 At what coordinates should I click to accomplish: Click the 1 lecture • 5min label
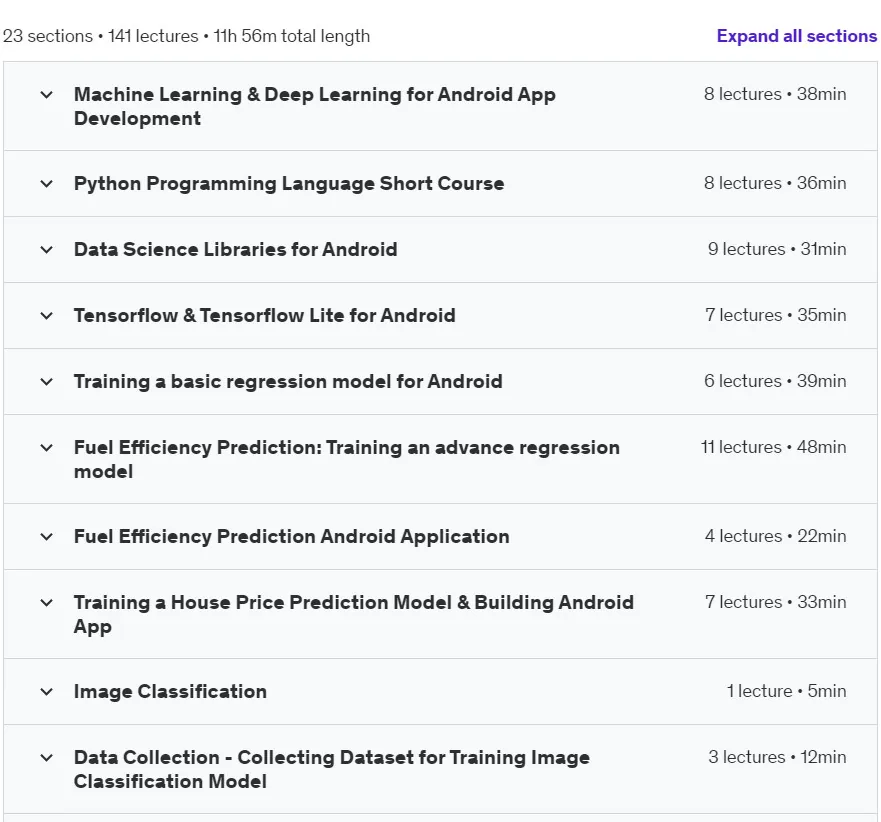click(x=786, y=691)
